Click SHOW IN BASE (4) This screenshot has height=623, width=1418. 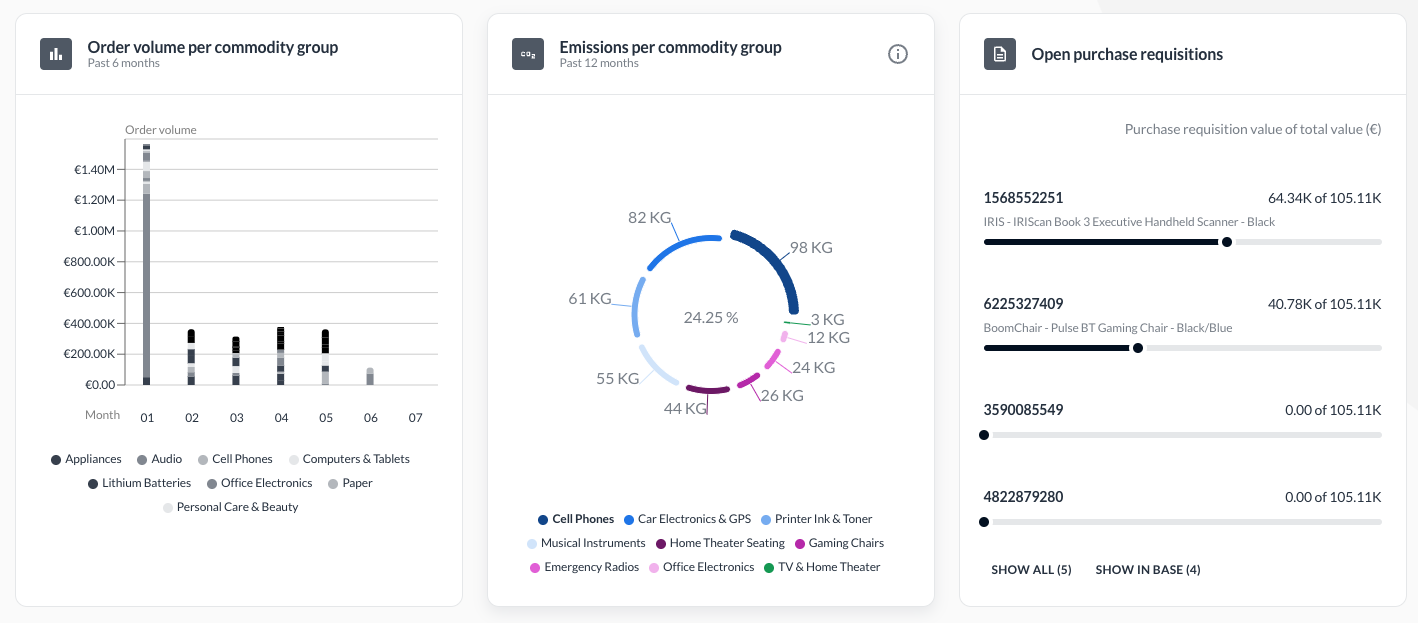click(1148, 569)
